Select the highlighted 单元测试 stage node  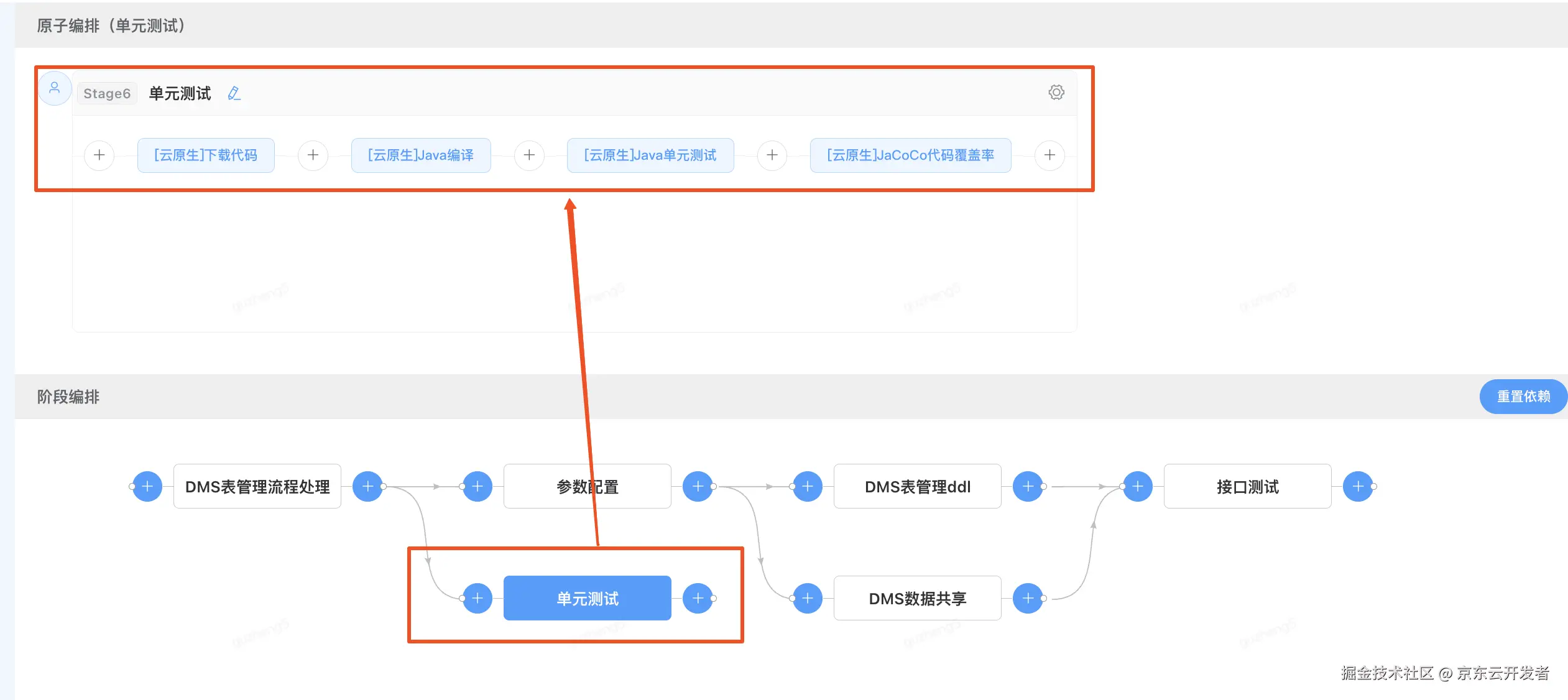click(x=587, y=598)
